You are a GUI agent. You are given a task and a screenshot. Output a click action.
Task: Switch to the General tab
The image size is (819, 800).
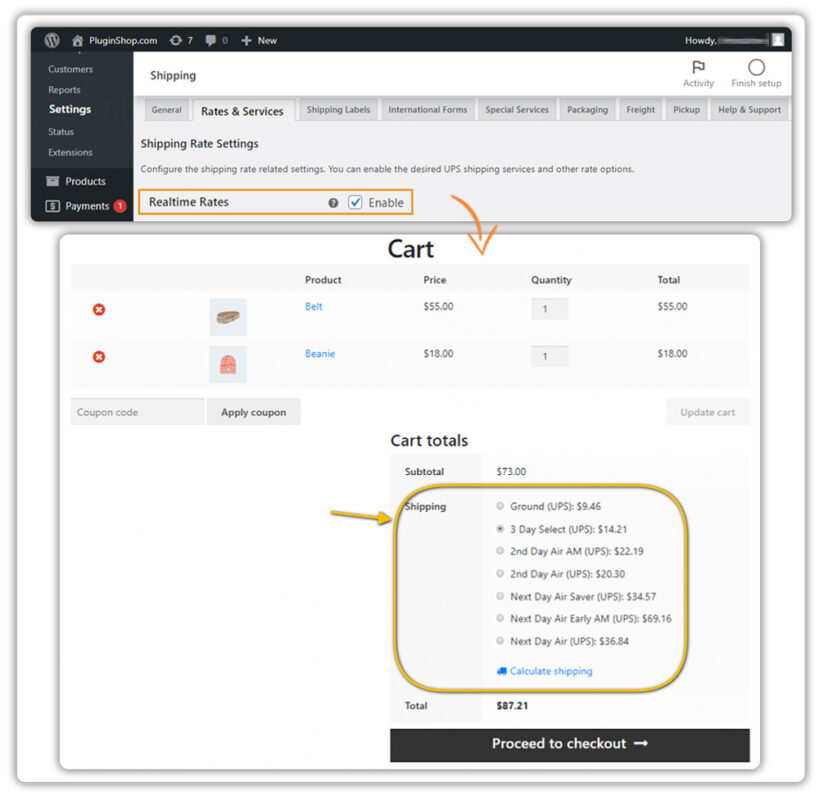coord(166,110)
